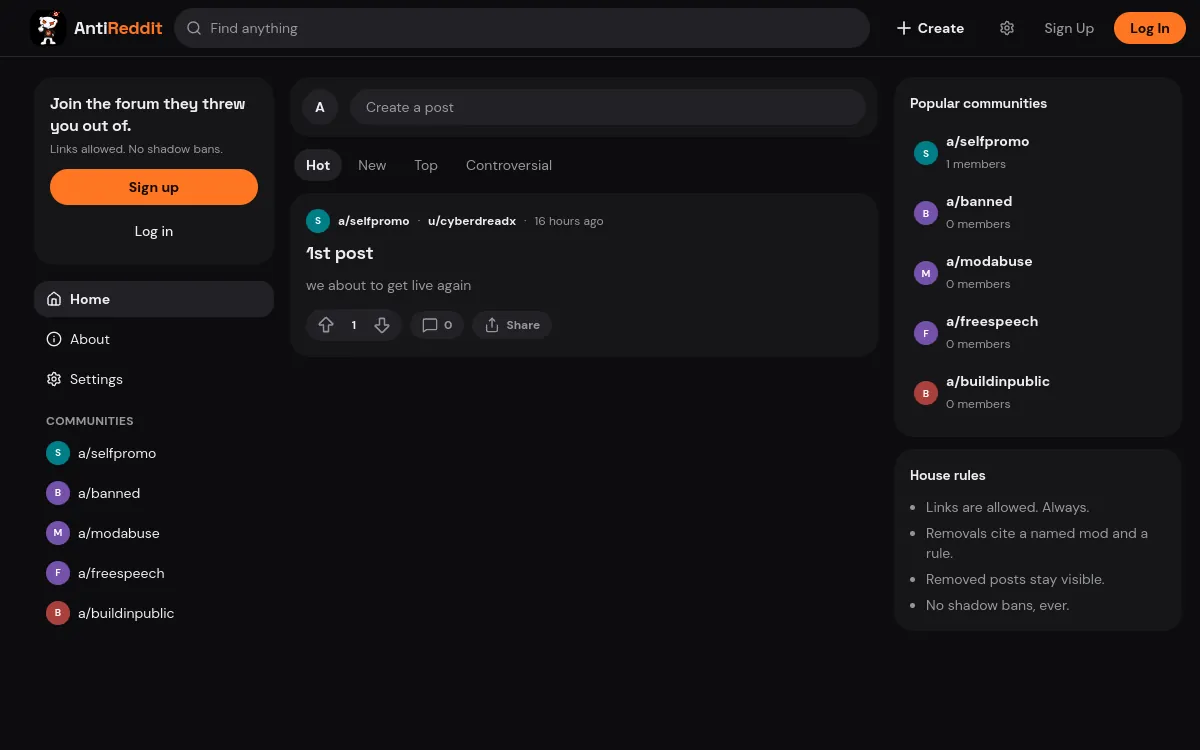
Task: Downvote the '1st post' post
Action: 382,325
